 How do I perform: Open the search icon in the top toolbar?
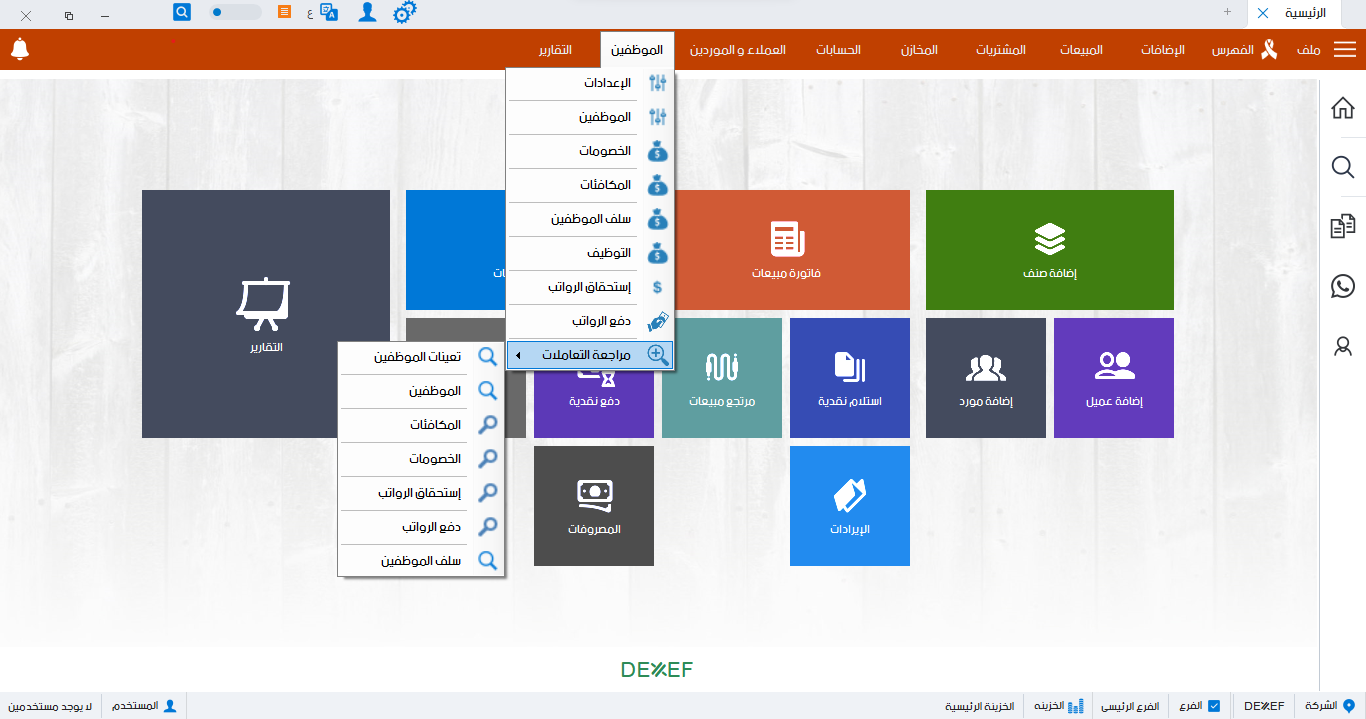coord(181,13)
